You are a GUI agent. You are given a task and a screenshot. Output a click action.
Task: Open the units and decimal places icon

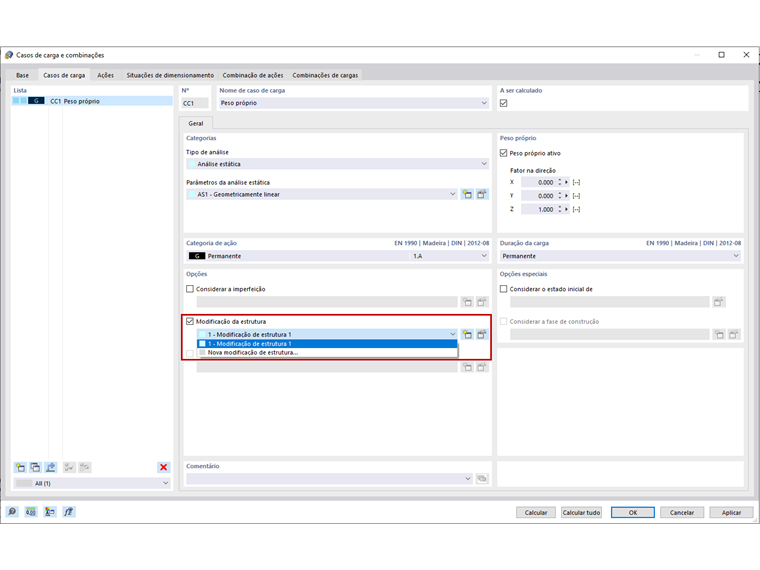31,512
